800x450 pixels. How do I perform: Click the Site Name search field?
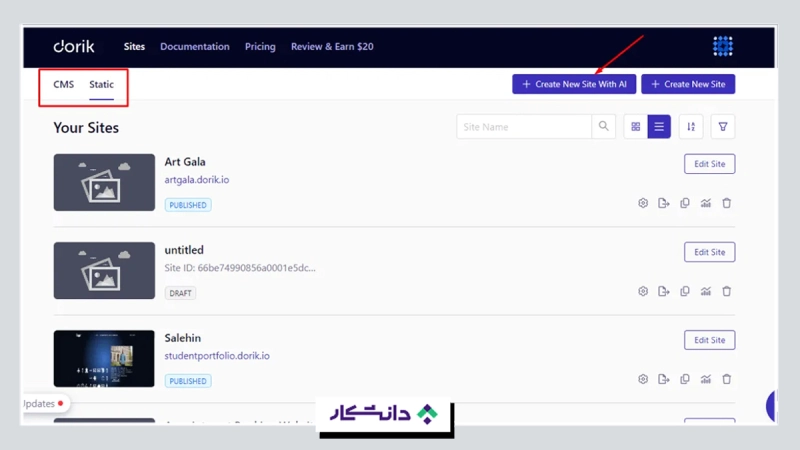524,127
